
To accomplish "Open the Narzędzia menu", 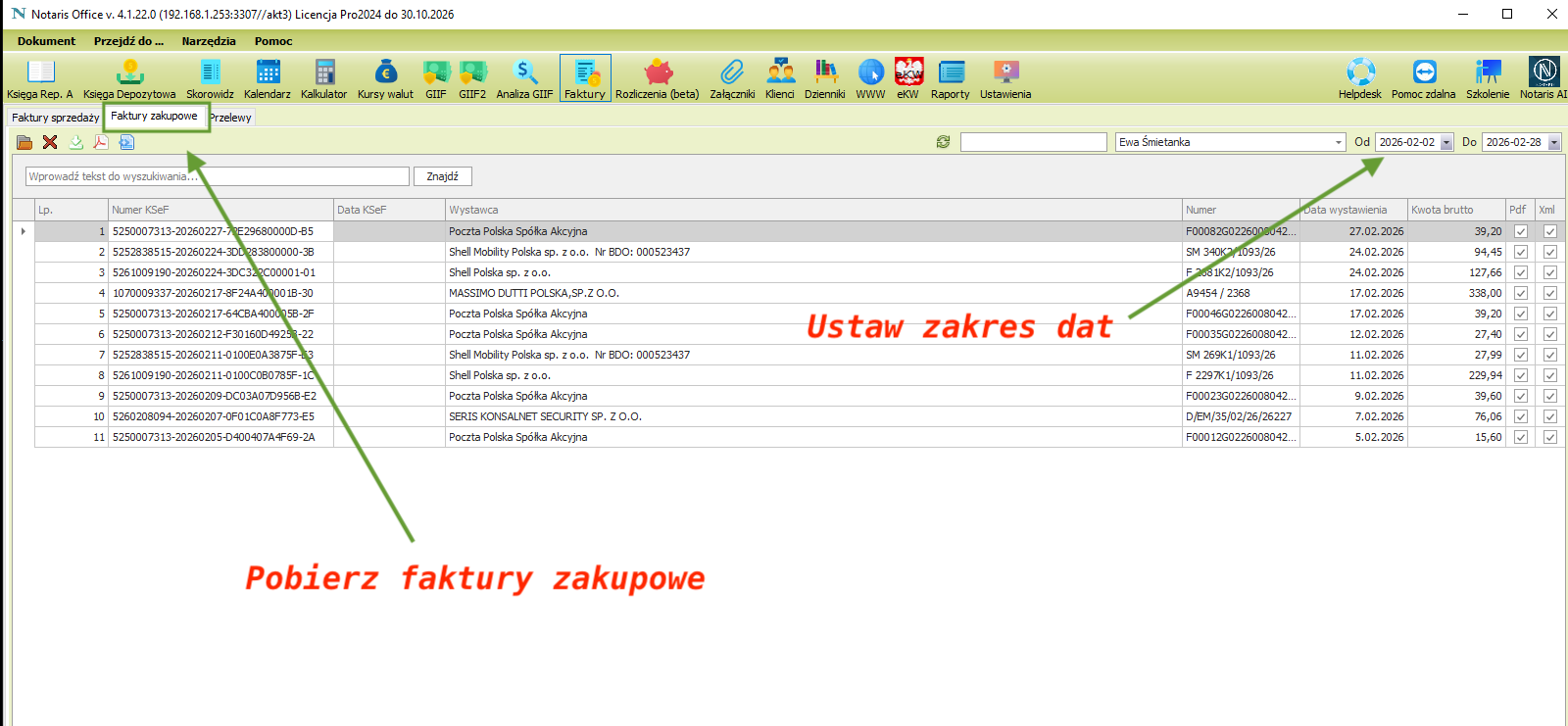I will coord(209,41).
